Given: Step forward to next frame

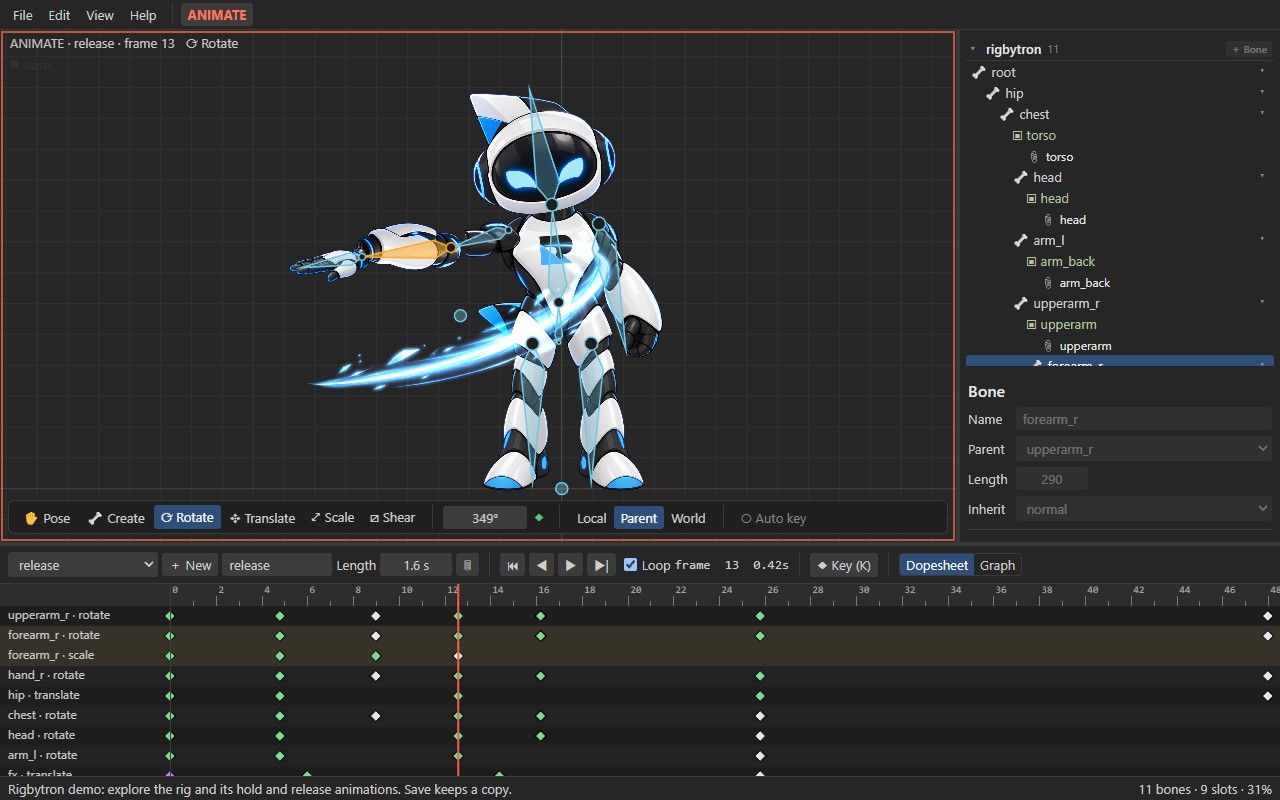Looking at the screenshot, I should point(600,565).
